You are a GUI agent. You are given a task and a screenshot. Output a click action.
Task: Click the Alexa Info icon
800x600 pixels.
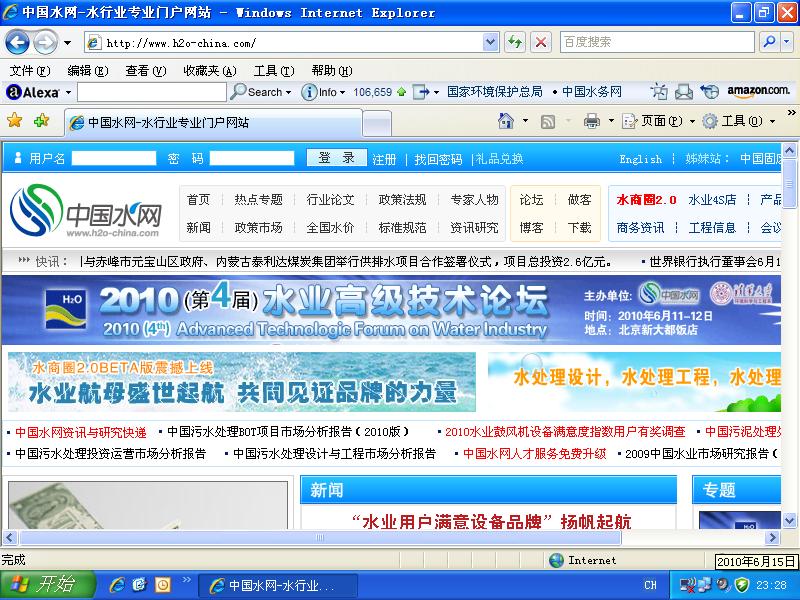pyautogui.click(x=309, y=92)
